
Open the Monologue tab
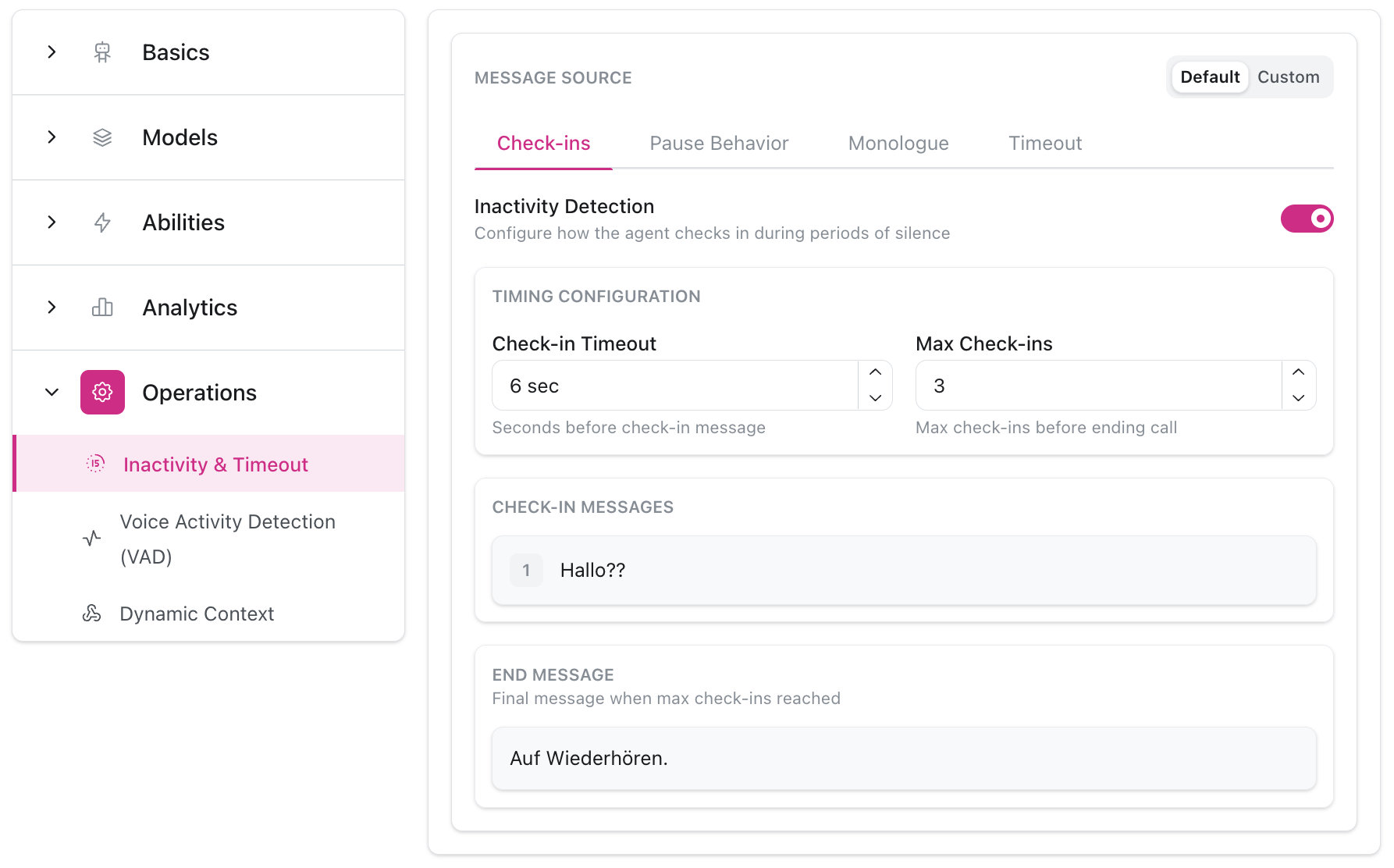pos(898,143)
